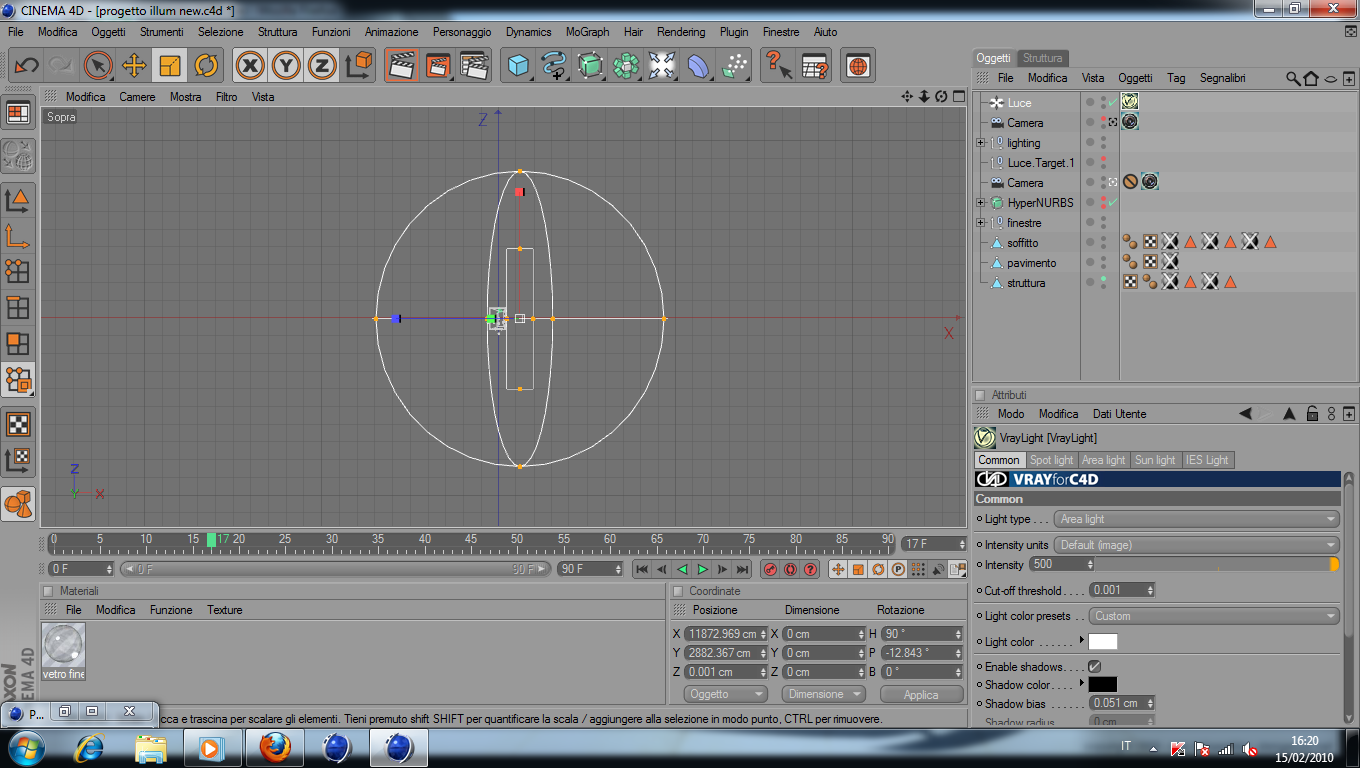
Task: Click the Undo arrow icon
Action: [26, 66]
